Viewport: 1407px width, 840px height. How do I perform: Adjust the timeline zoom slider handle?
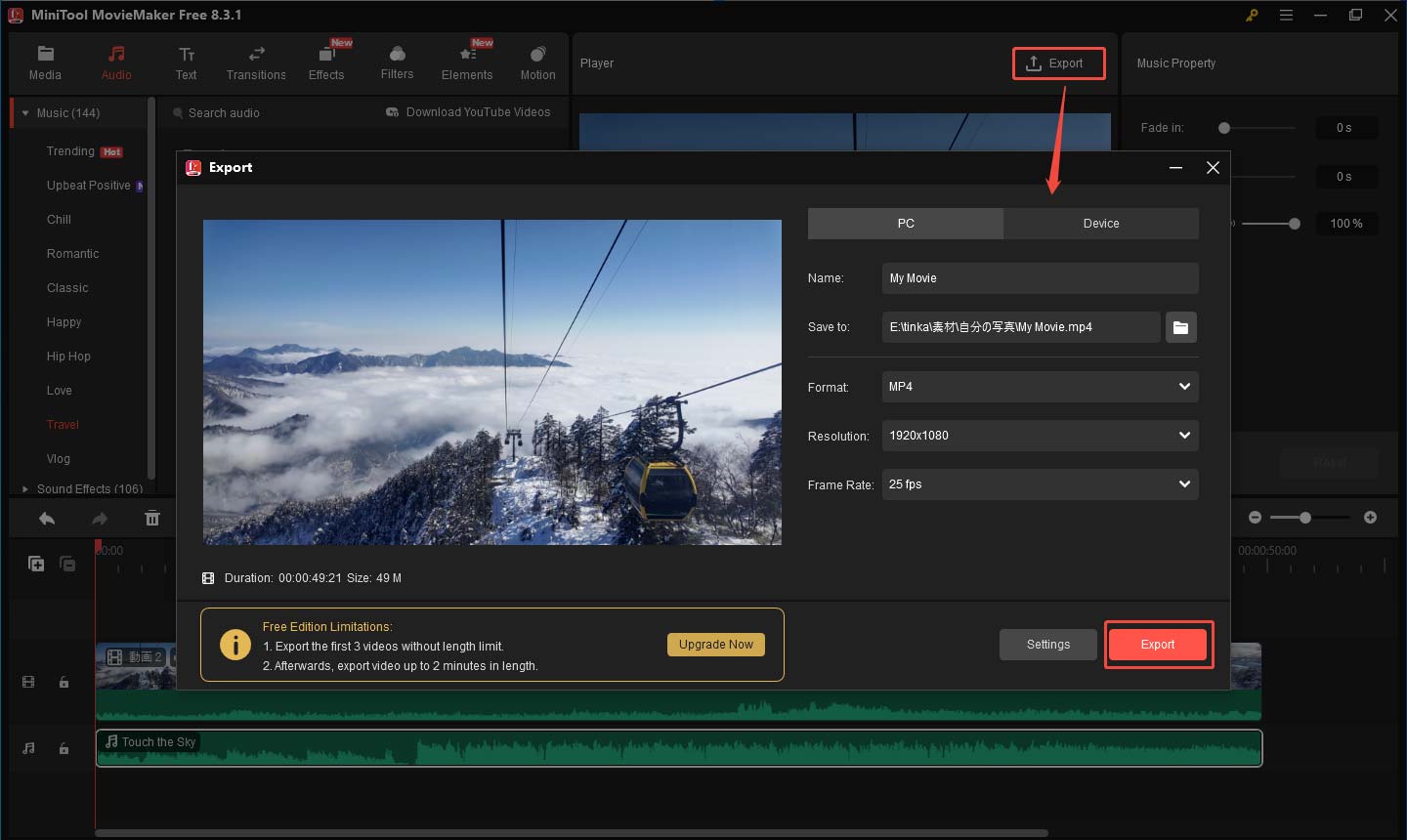click(1304, 518)
